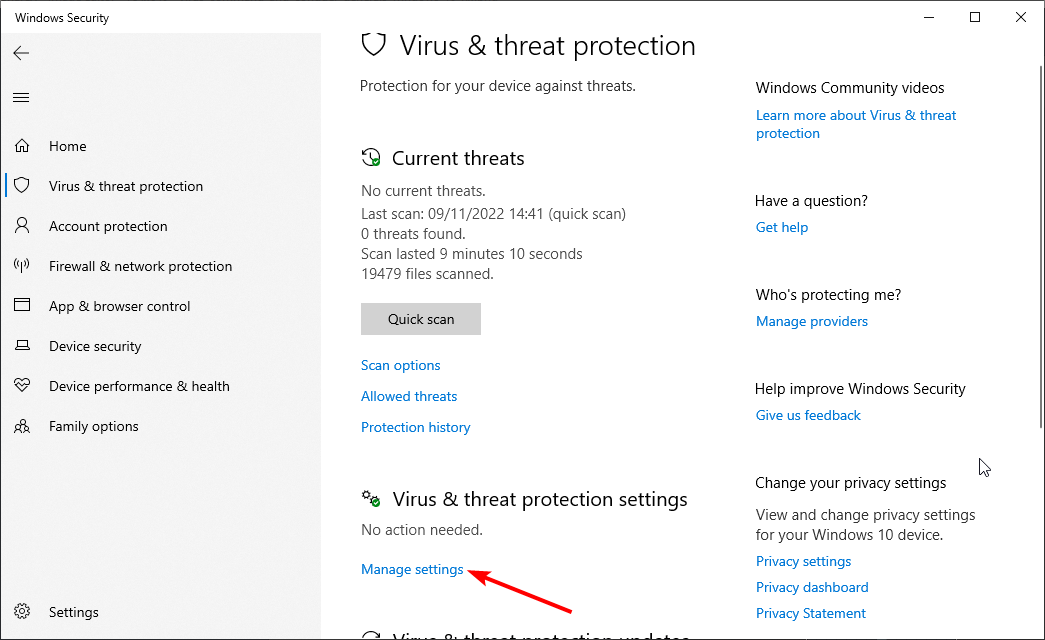
Task: Click the Firewall & network protection icon
Action: coord(22,266)
